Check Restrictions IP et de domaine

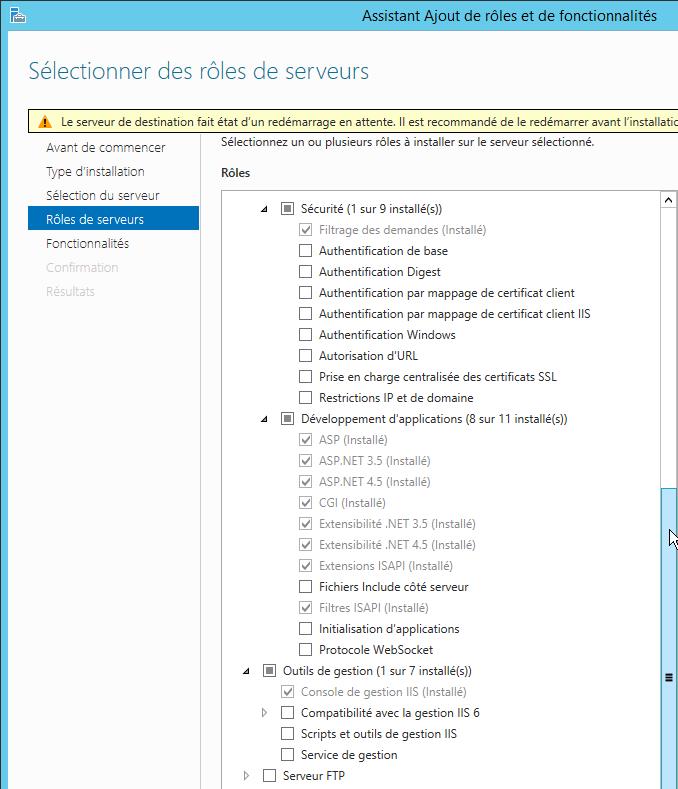click(305, 398)
